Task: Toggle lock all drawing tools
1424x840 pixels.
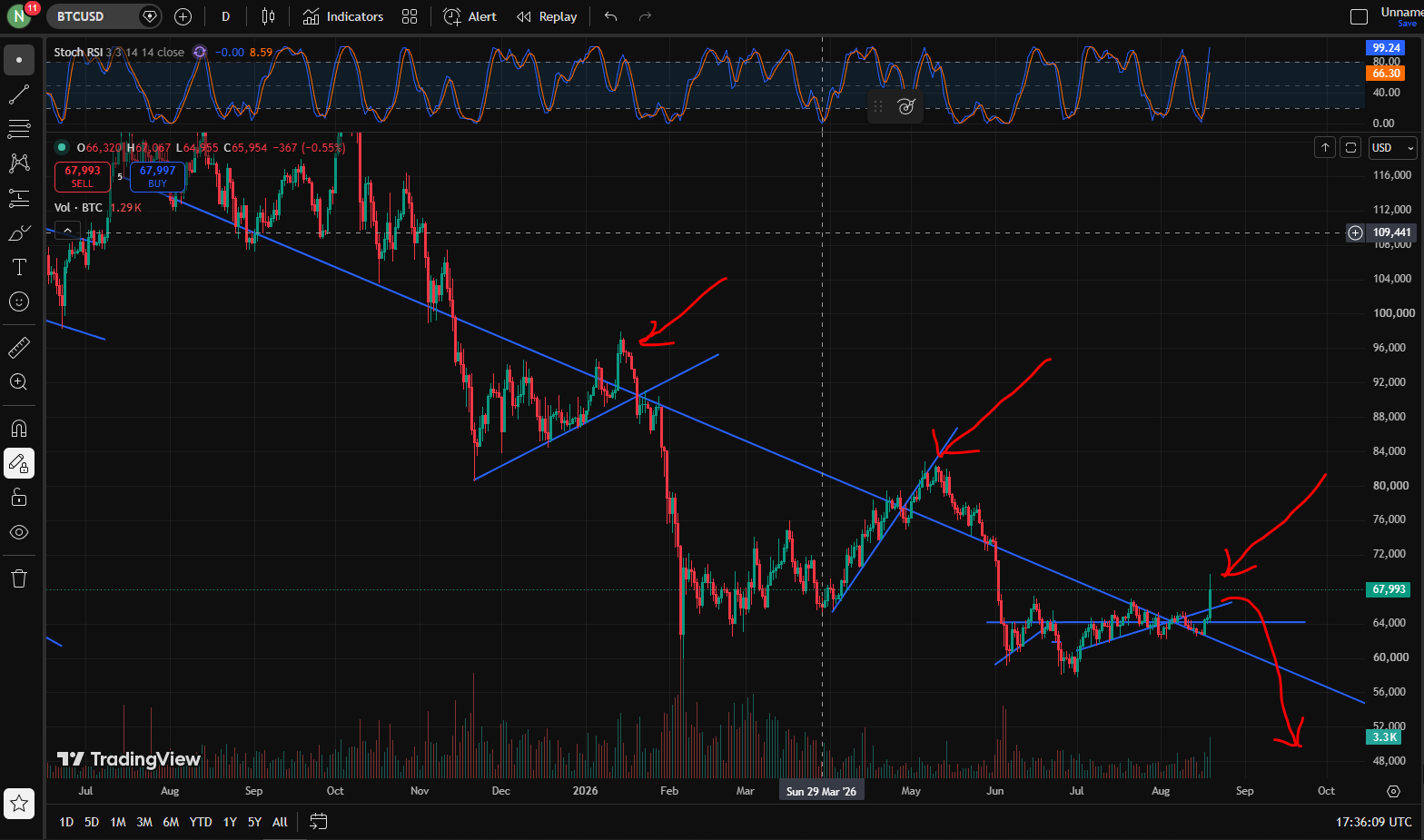Action: tap(19, 498)
